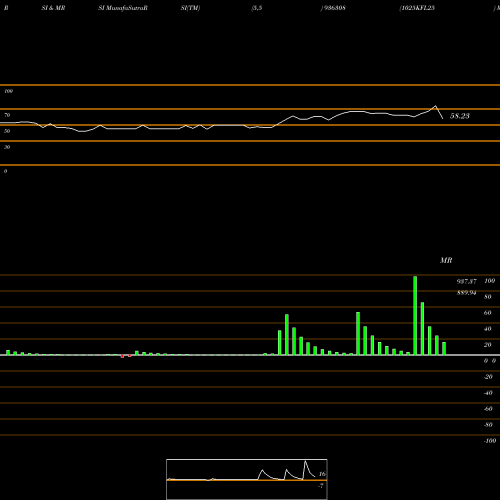The width and height of the screenshot is (500, 500).
Task: Click the RSI axis label 30
Action: (x=7, y=147)
